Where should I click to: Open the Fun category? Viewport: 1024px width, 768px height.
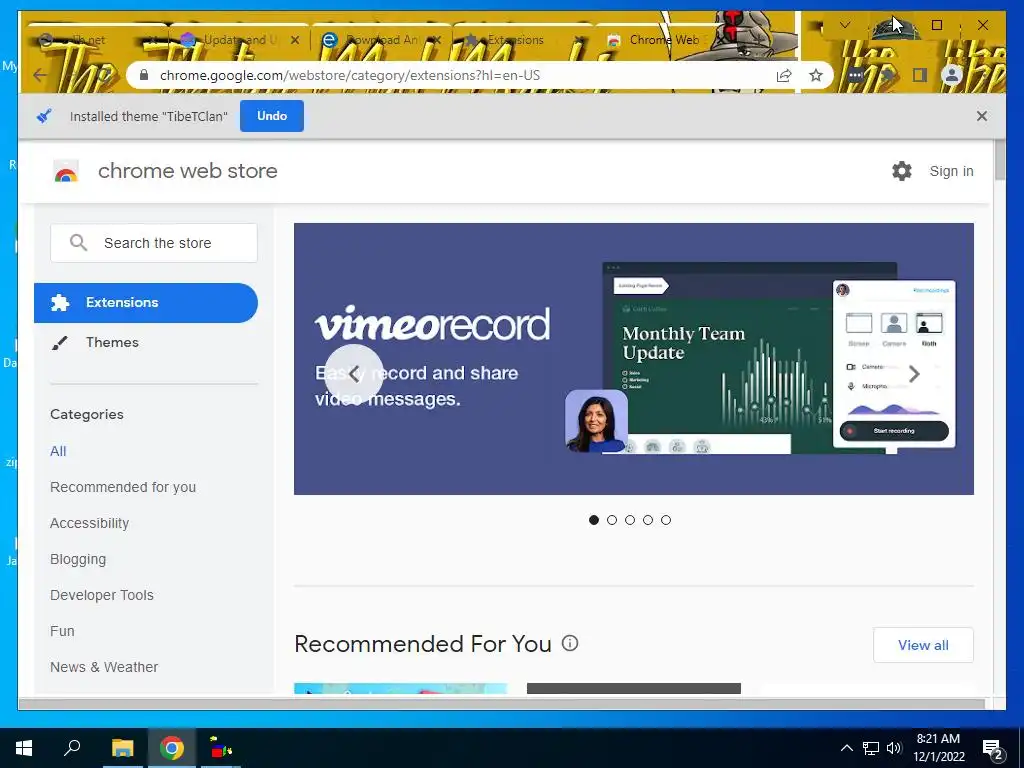[62, 631]
